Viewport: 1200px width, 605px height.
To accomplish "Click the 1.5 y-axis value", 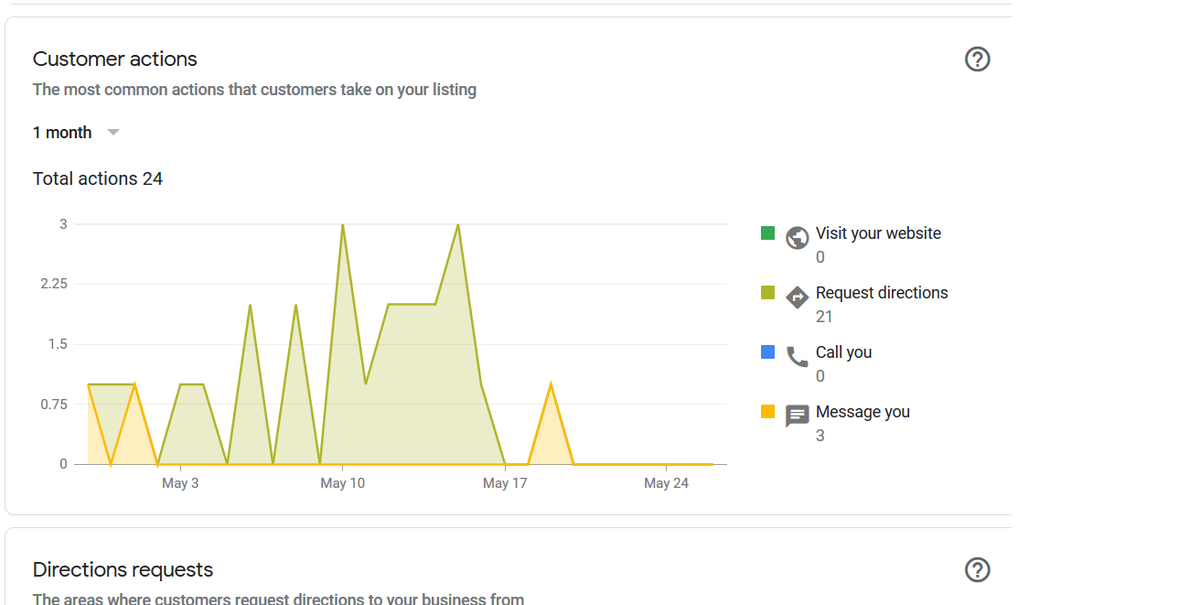I will coord(58,344).
